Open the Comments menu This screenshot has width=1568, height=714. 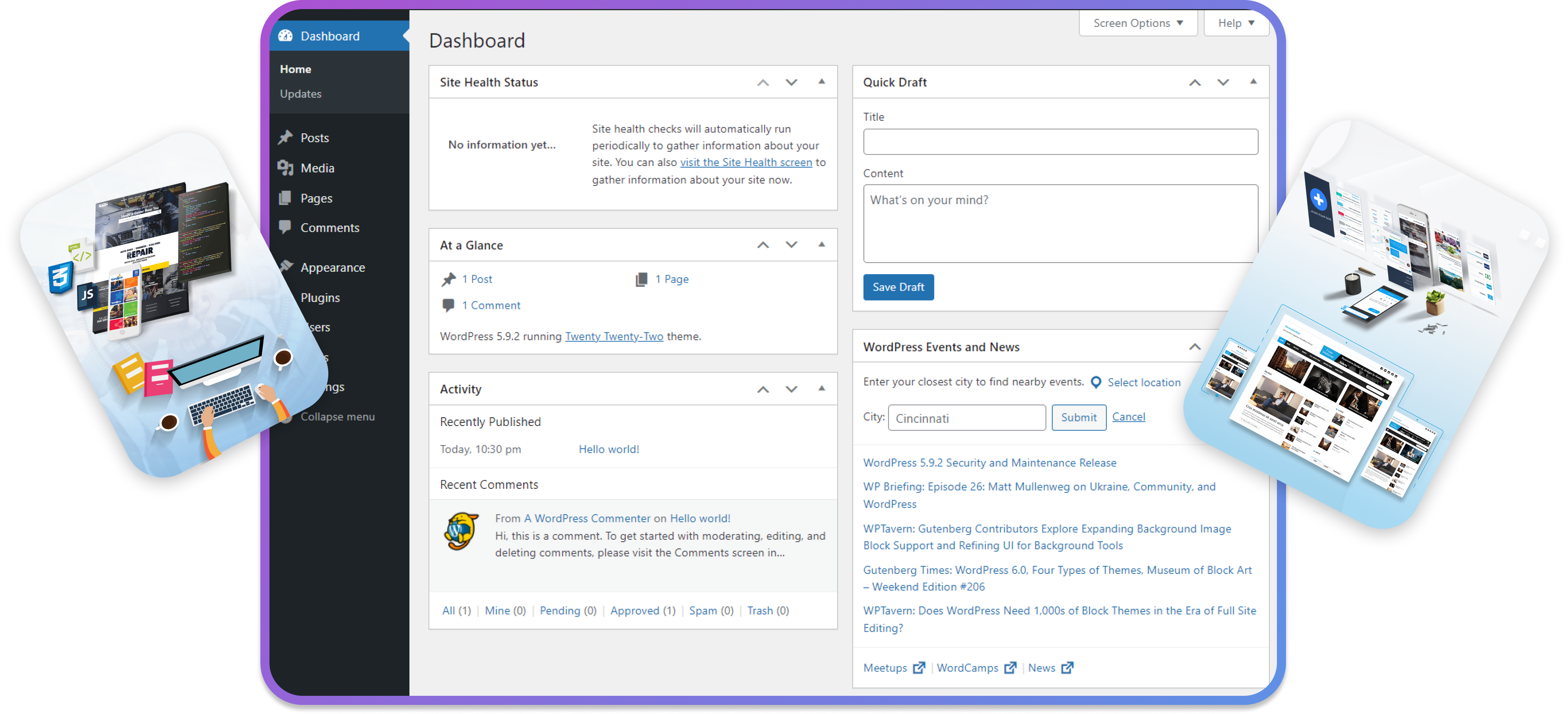click(x=330, y=228)
